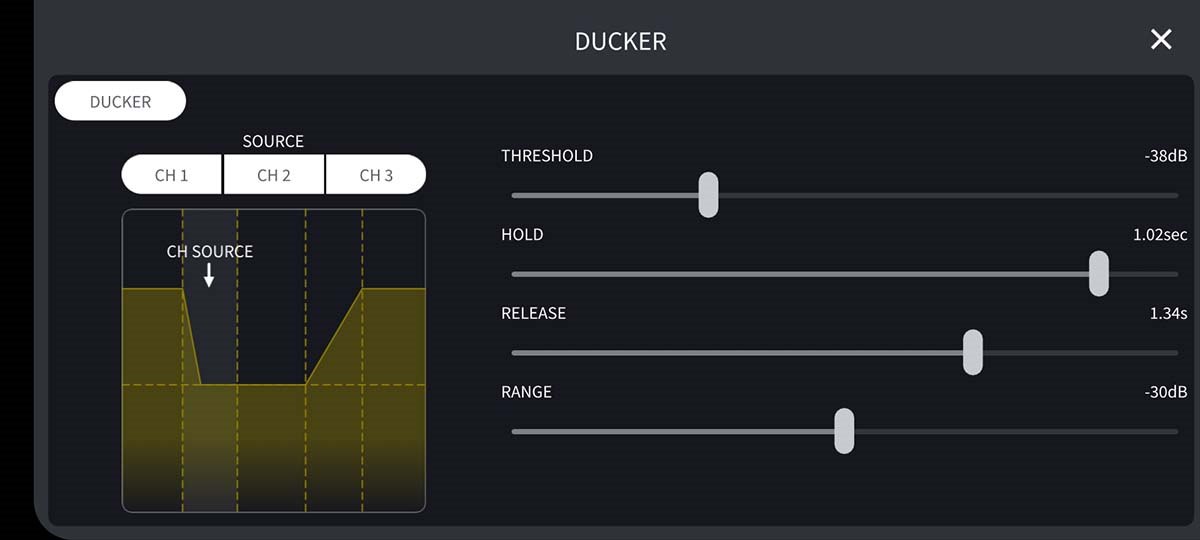Click the Hold slider handle
1200x540 pixels.
[1098, 274]
